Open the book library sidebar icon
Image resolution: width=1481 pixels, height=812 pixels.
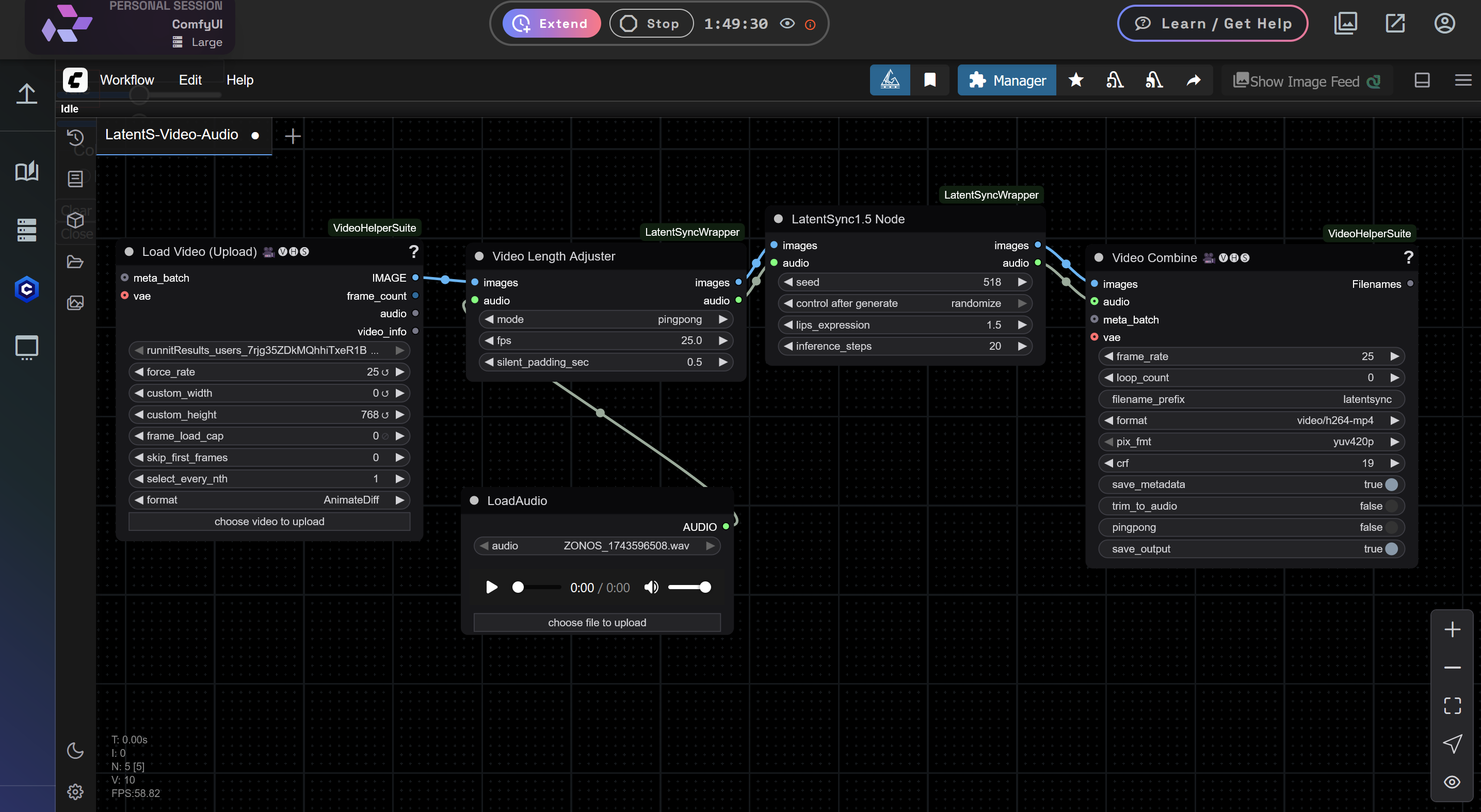tap(26, 171)
